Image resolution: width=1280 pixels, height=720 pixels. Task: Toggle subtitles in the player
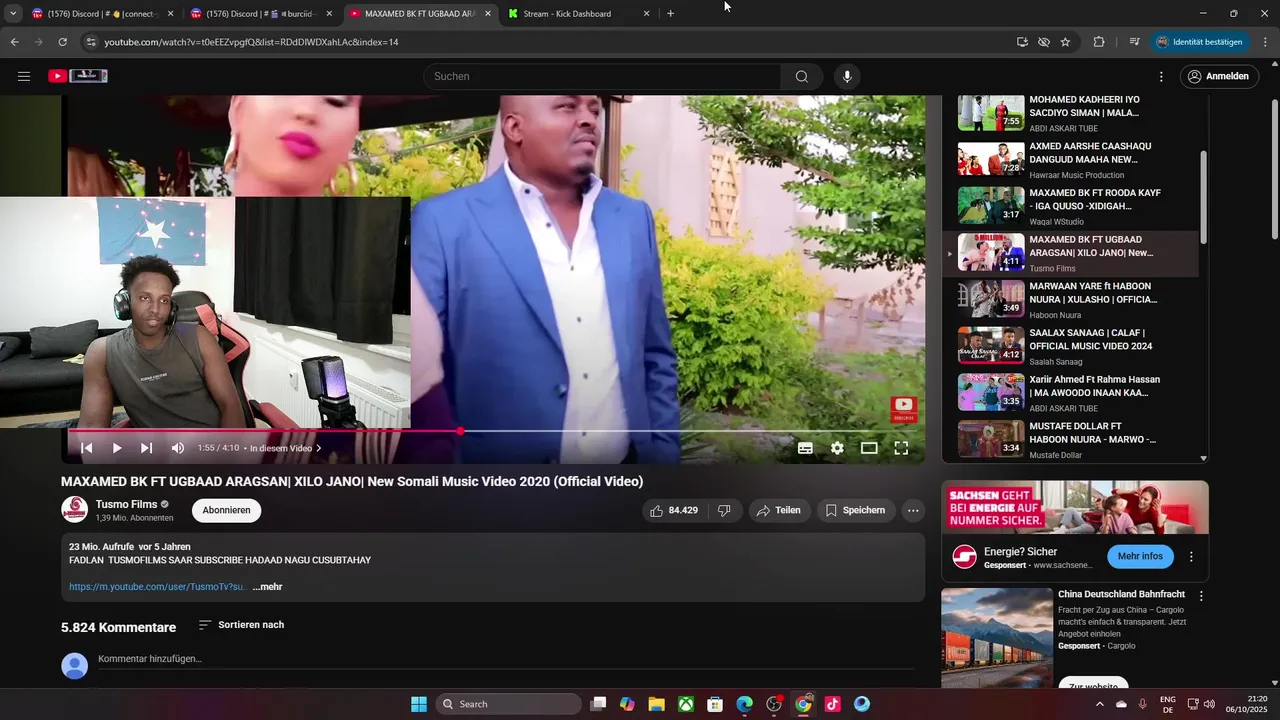coord(805,448)
